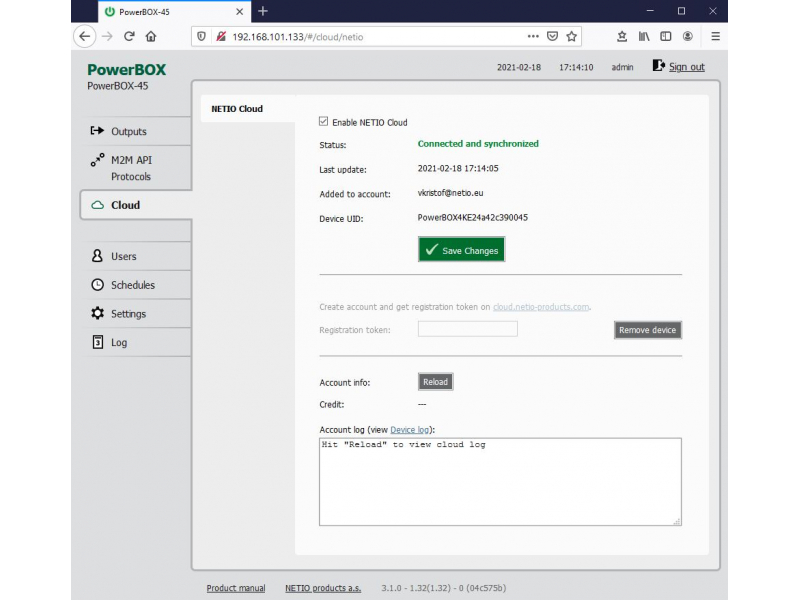Click the Account log resize handle
This screenshot has width=800, height=600.
click(x=677, y=521)
